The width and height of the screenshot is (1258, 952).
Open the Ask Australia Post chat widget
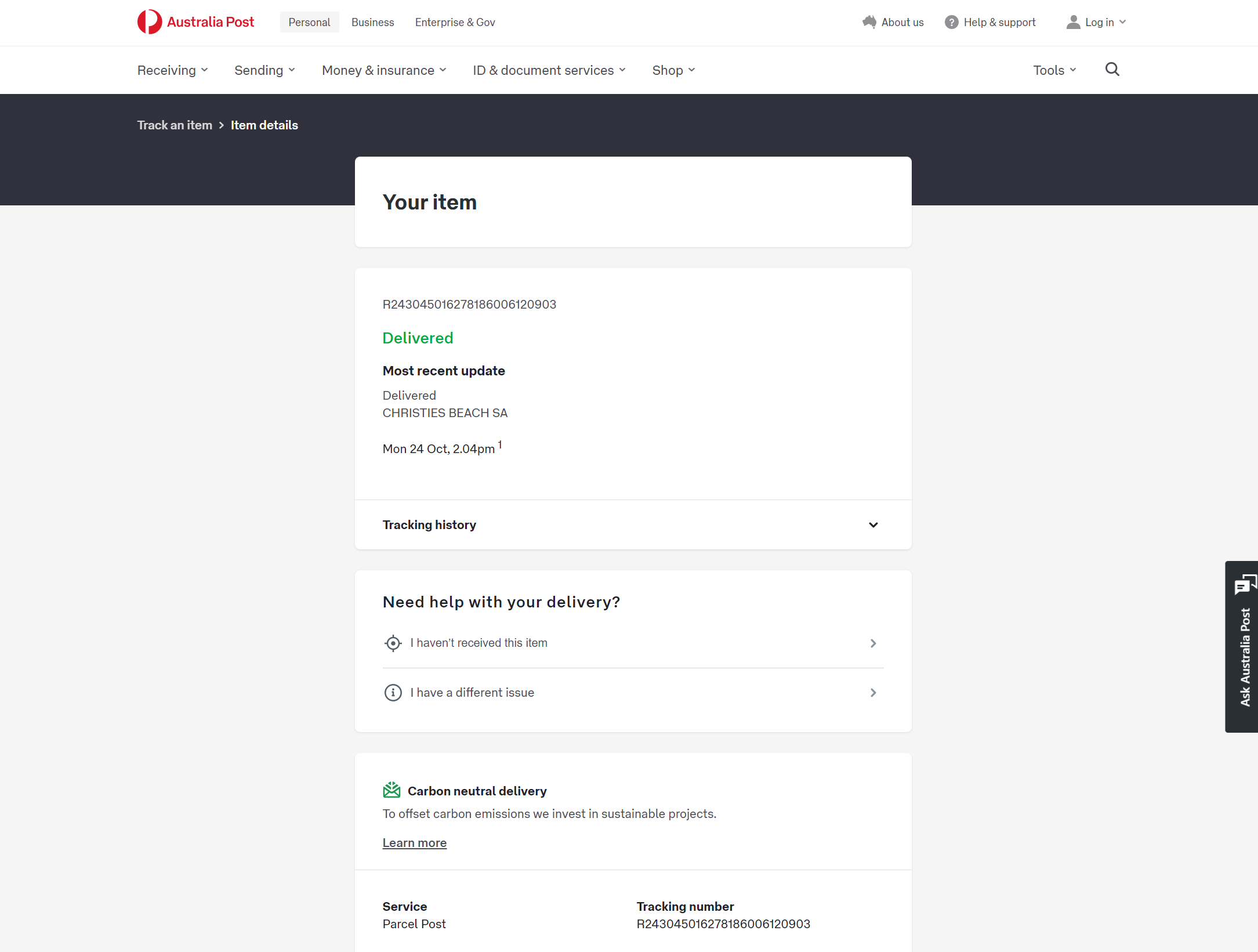pyautogui.click(x=1243, y=646)
